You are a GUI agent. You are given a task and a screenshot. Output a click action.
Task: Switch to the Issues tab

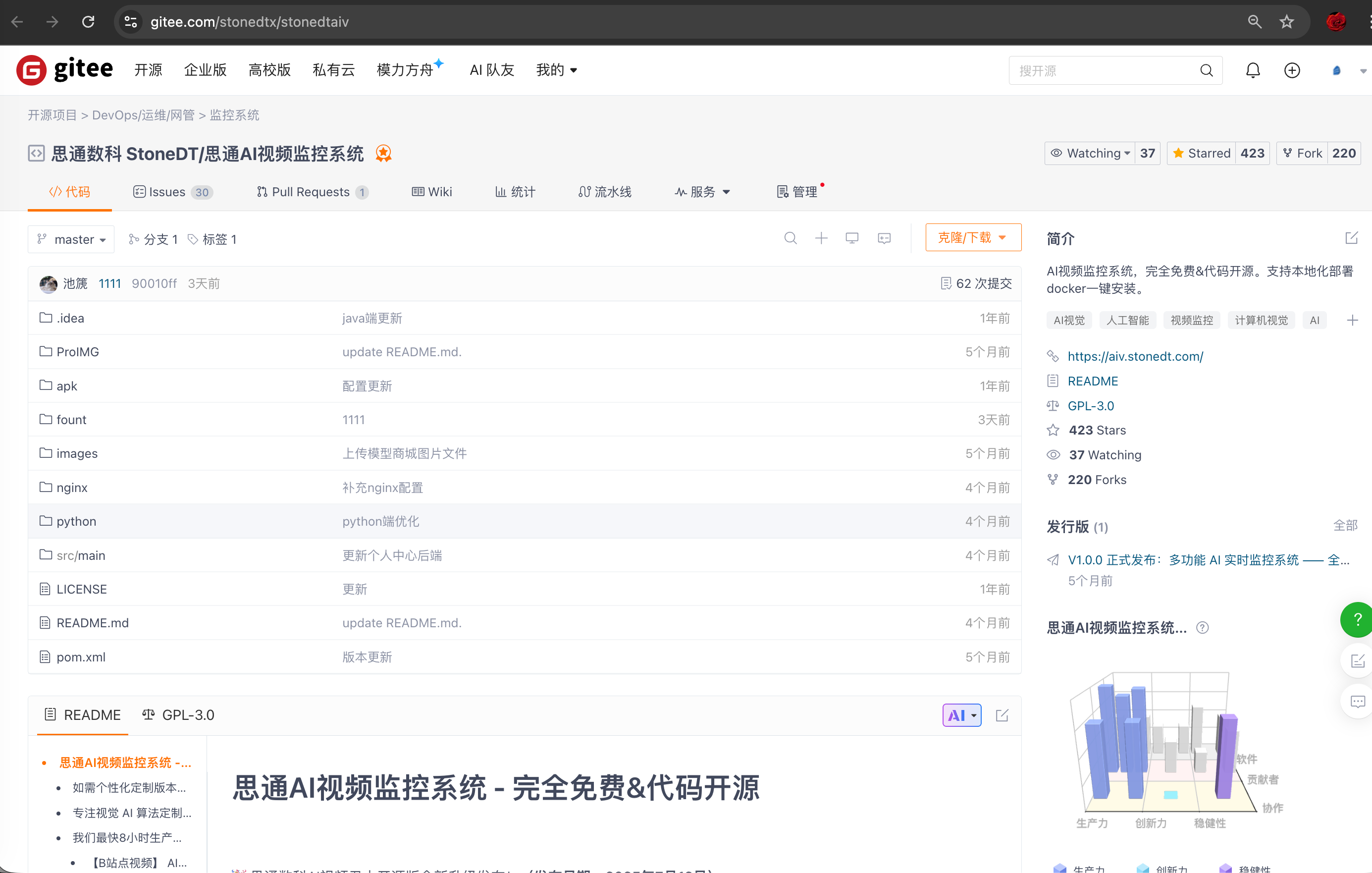(x=165, y=192)
